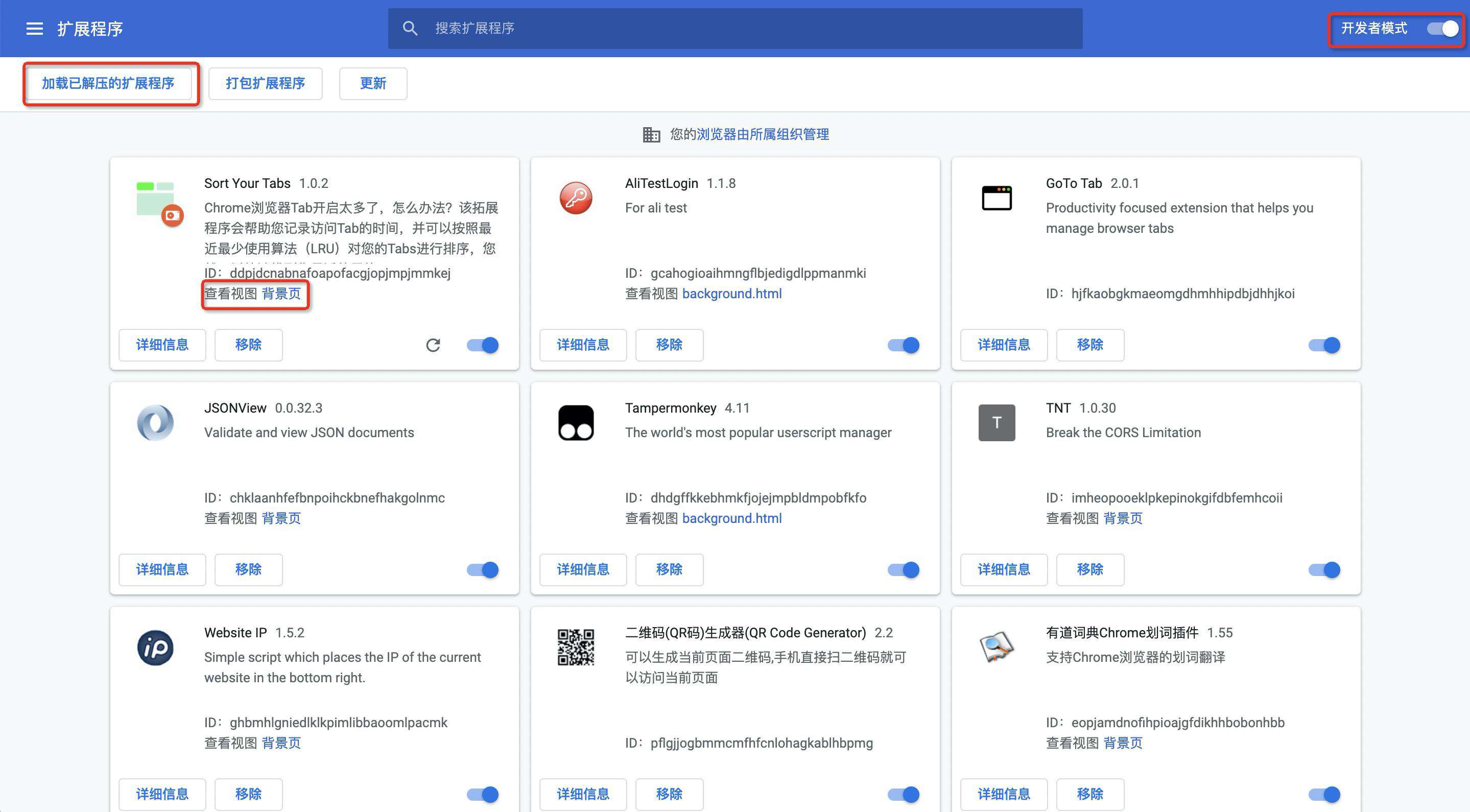
Task: Click the TNT letter T icon
Action: click(x=997, y=423)
